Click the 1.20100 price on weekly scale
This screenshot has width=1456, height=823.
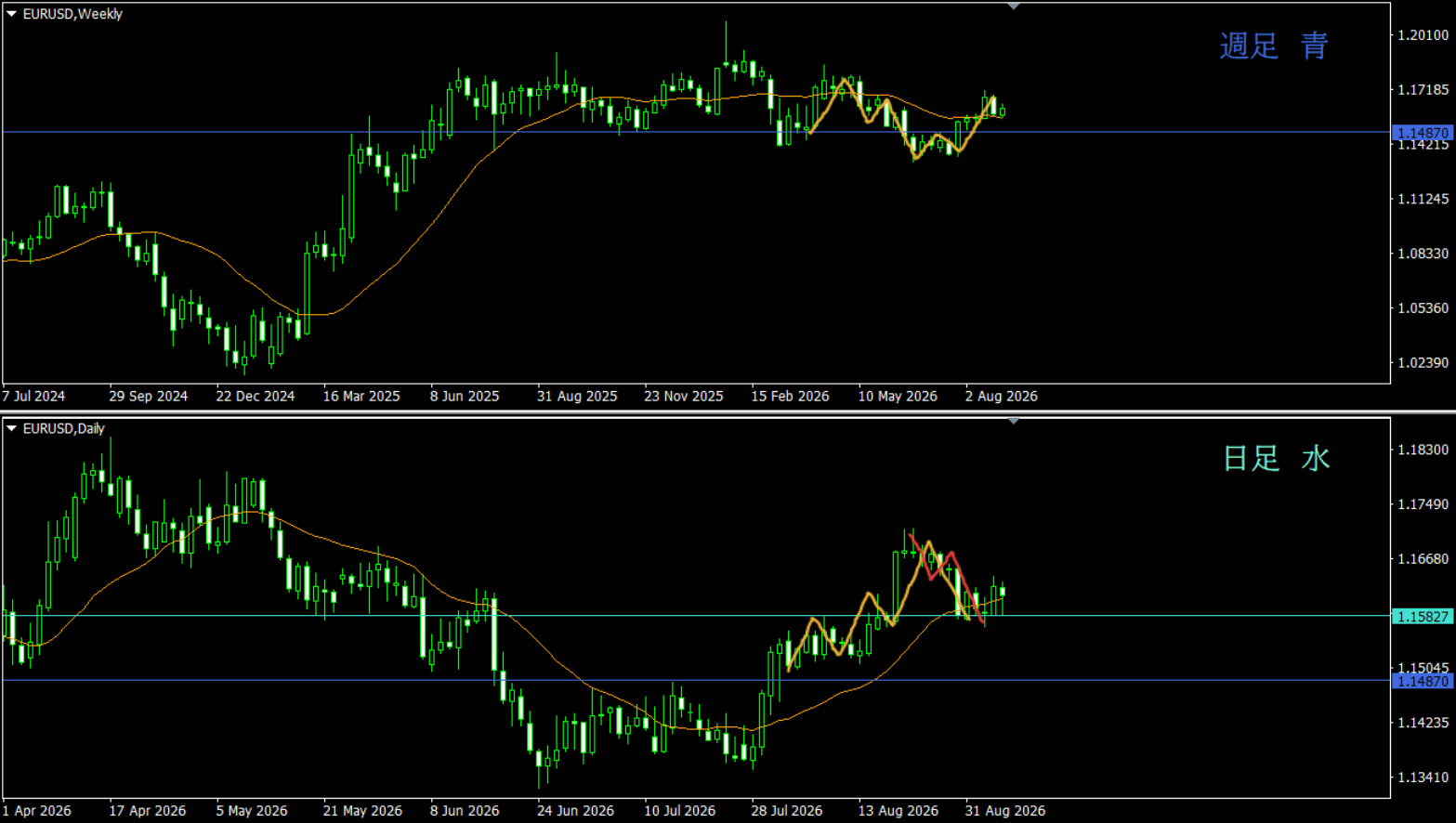coord(1423,35)
